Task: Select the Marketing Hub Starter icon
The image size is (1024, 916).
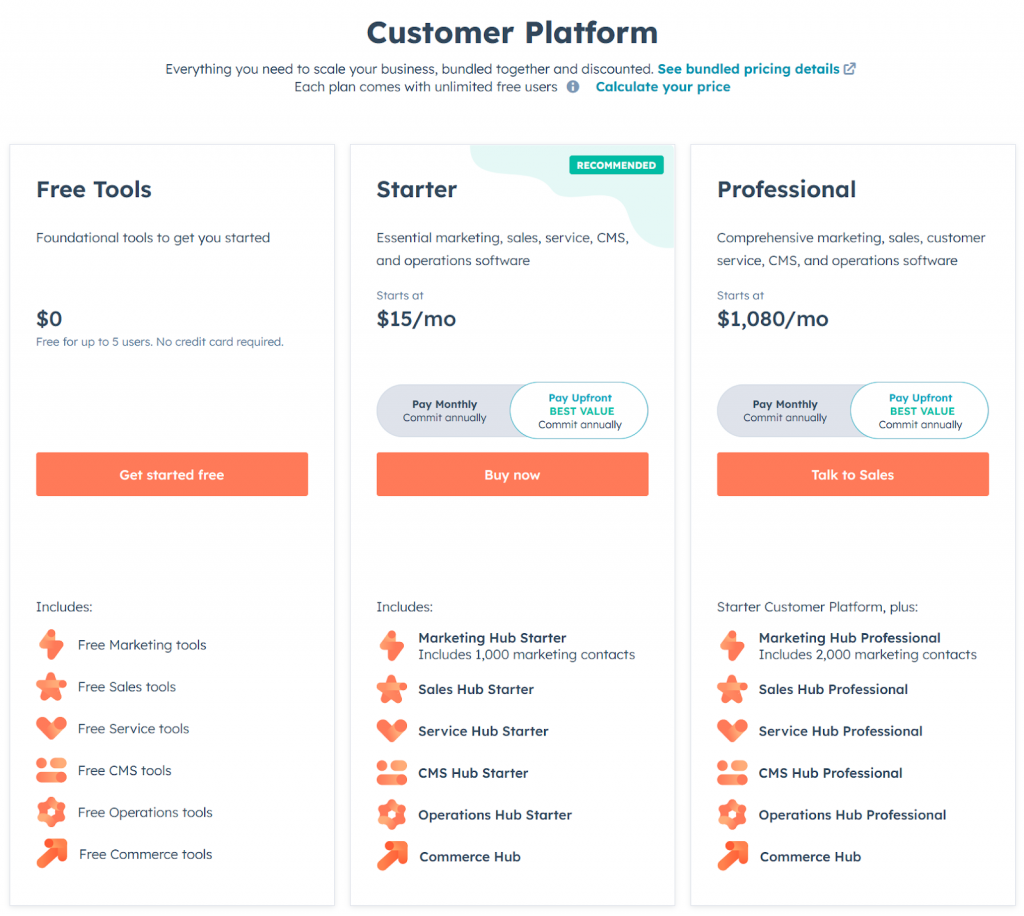Action: point(392,645)
